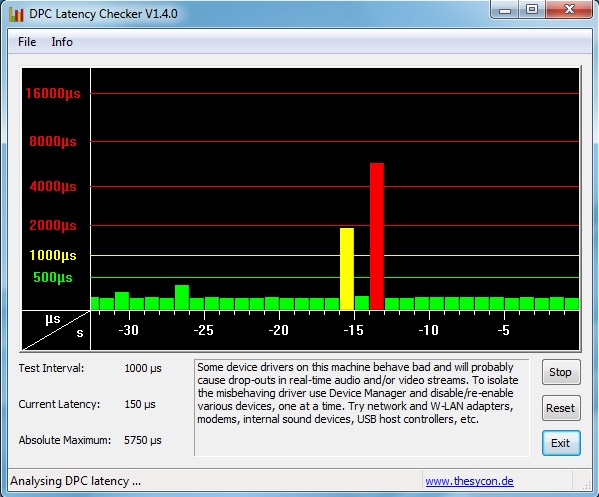
Task: Click the -30 seconds timeline marker
Action: (128, 330)
